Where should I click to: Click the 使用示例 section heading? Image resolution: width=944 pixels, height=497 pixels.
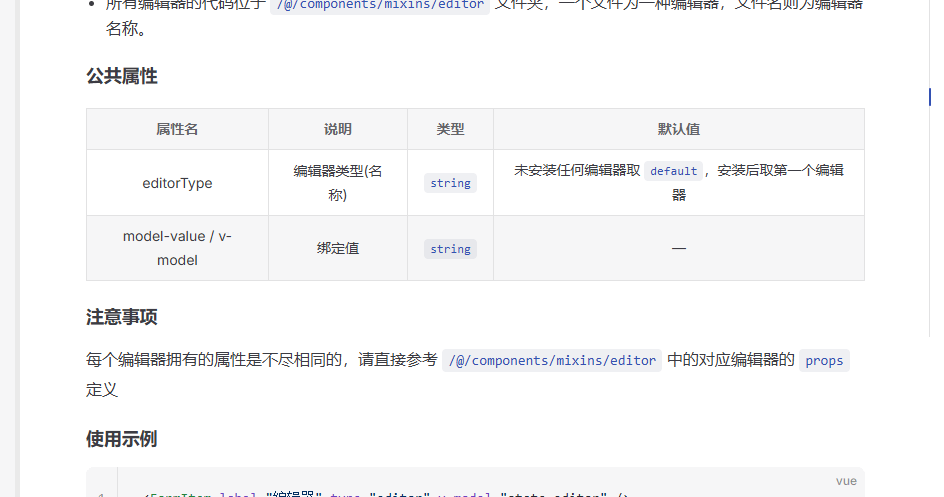122,440
